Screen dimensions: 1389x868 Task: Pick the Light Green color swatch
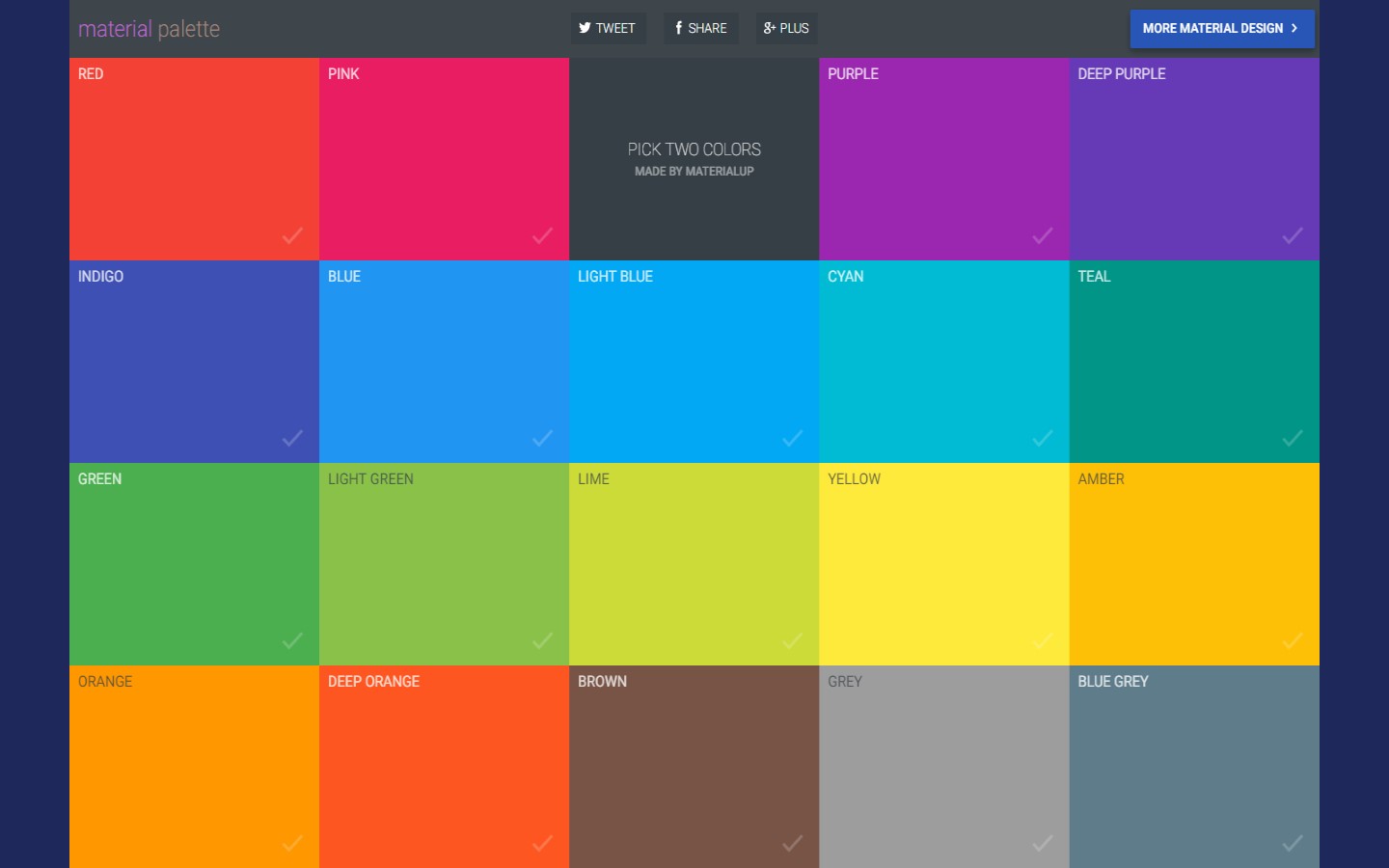coord(444,564)
